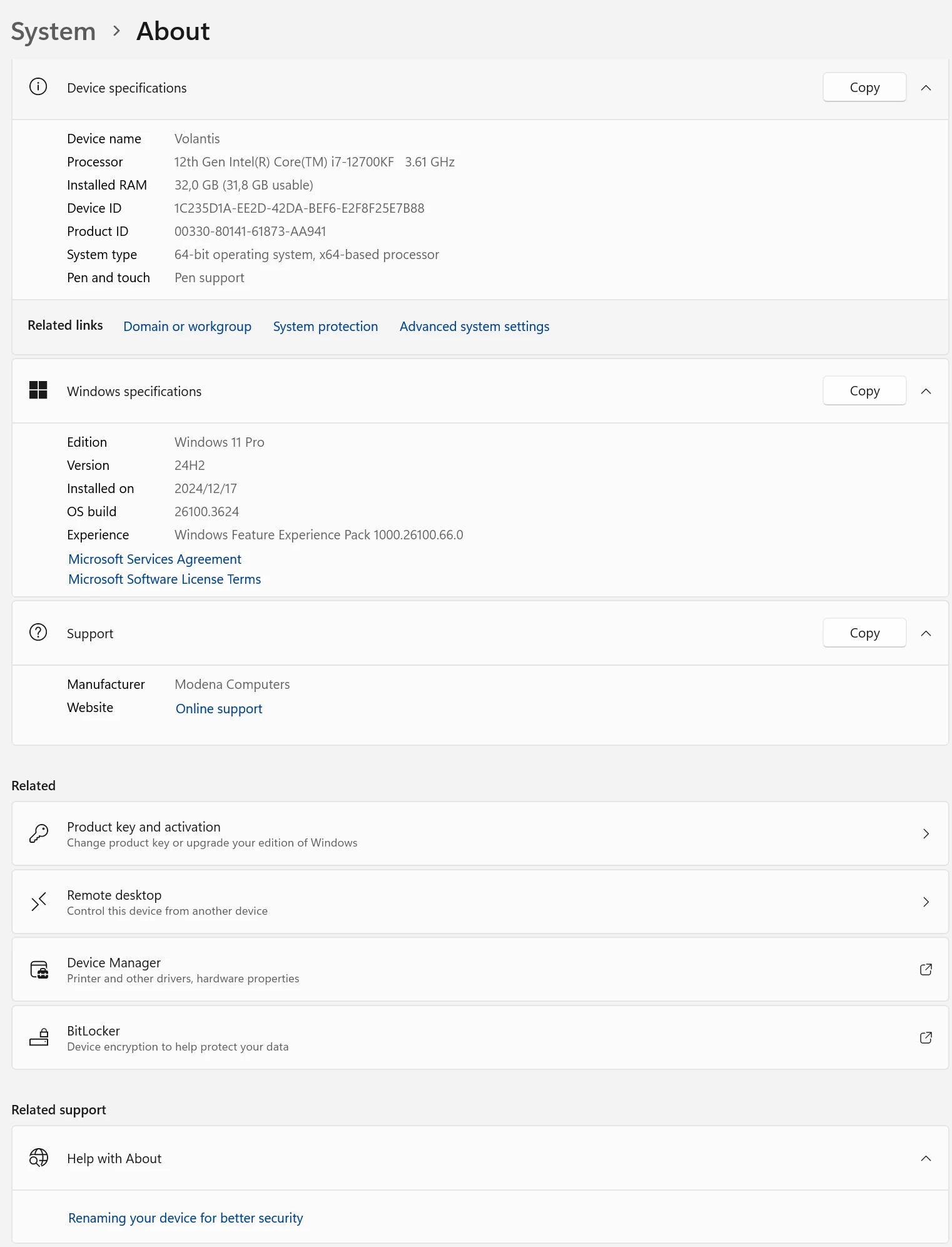Open System protection link
This screenshot has height=1247, width=952.
click(x=325, y=327)
